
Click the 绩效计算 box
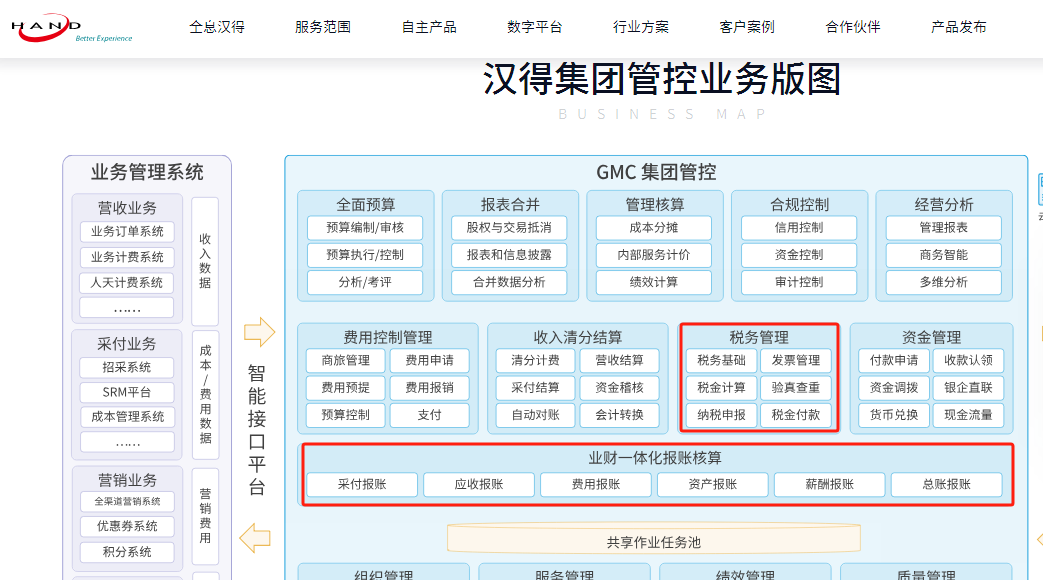tap(654, 282)
